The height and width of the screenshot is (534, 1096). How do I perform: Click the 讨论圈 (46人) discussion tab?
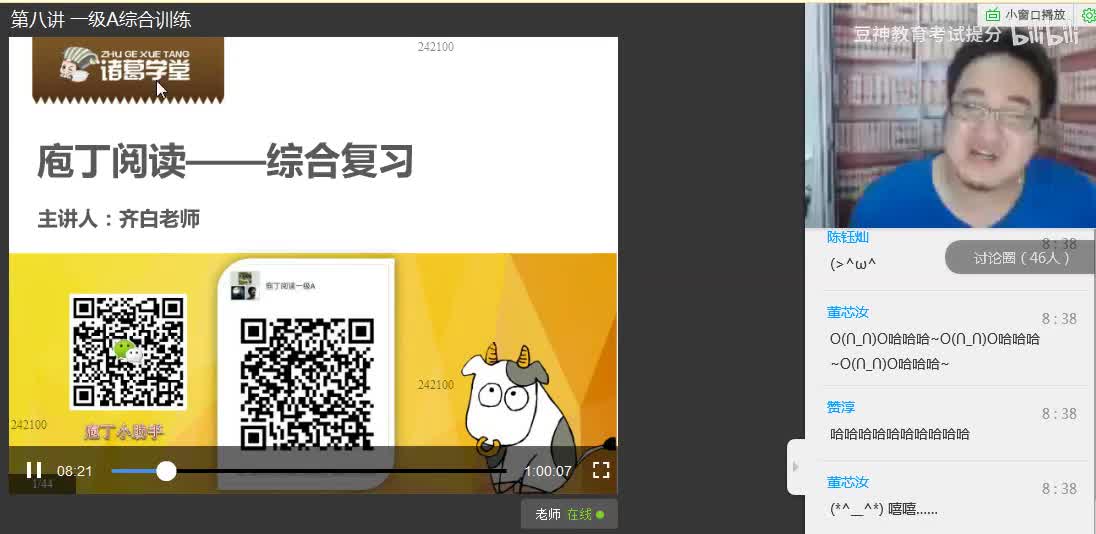[x=1021, y=258]
